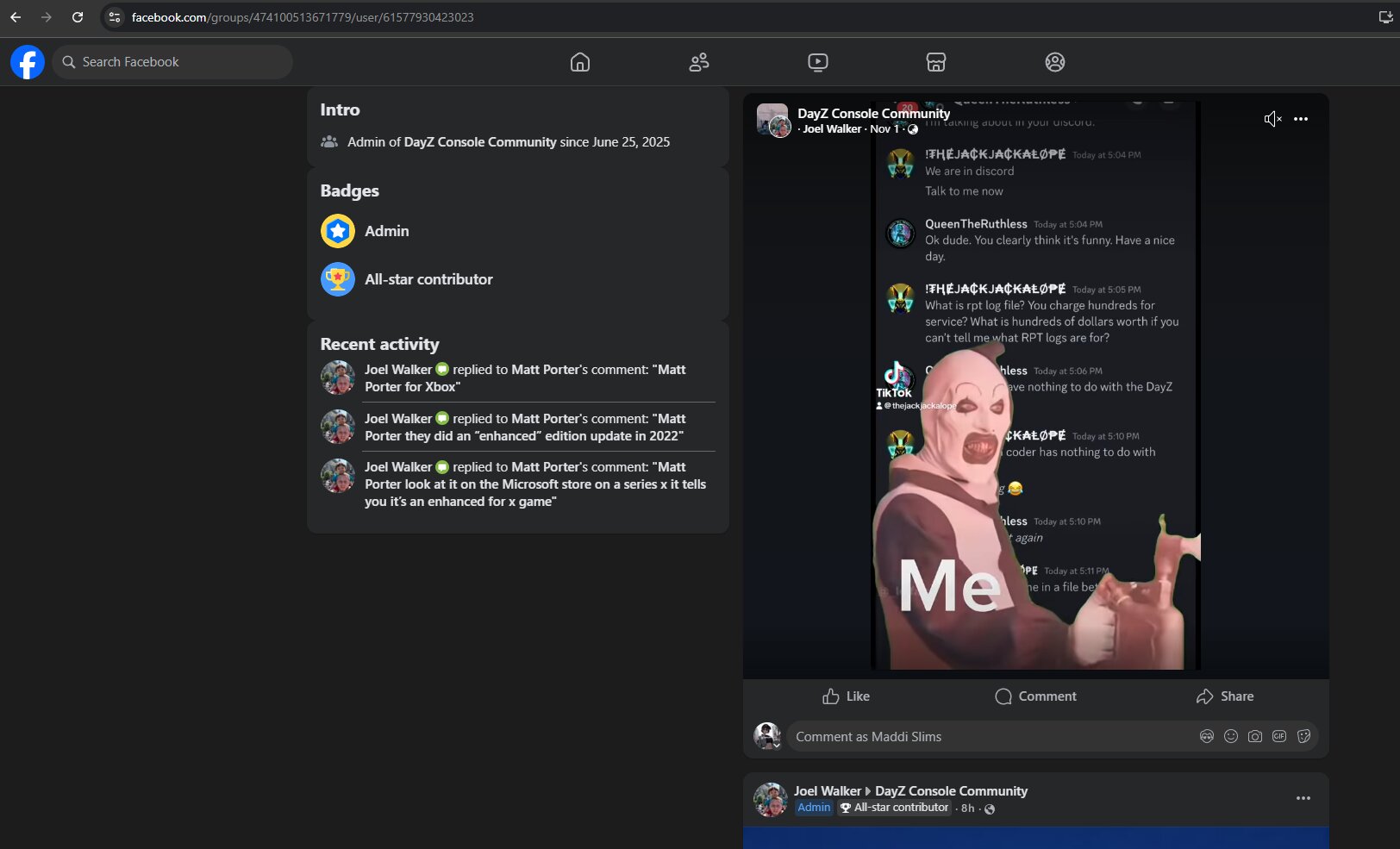Share the video post
1400x849 pixels.
[x=1225, y=696]
